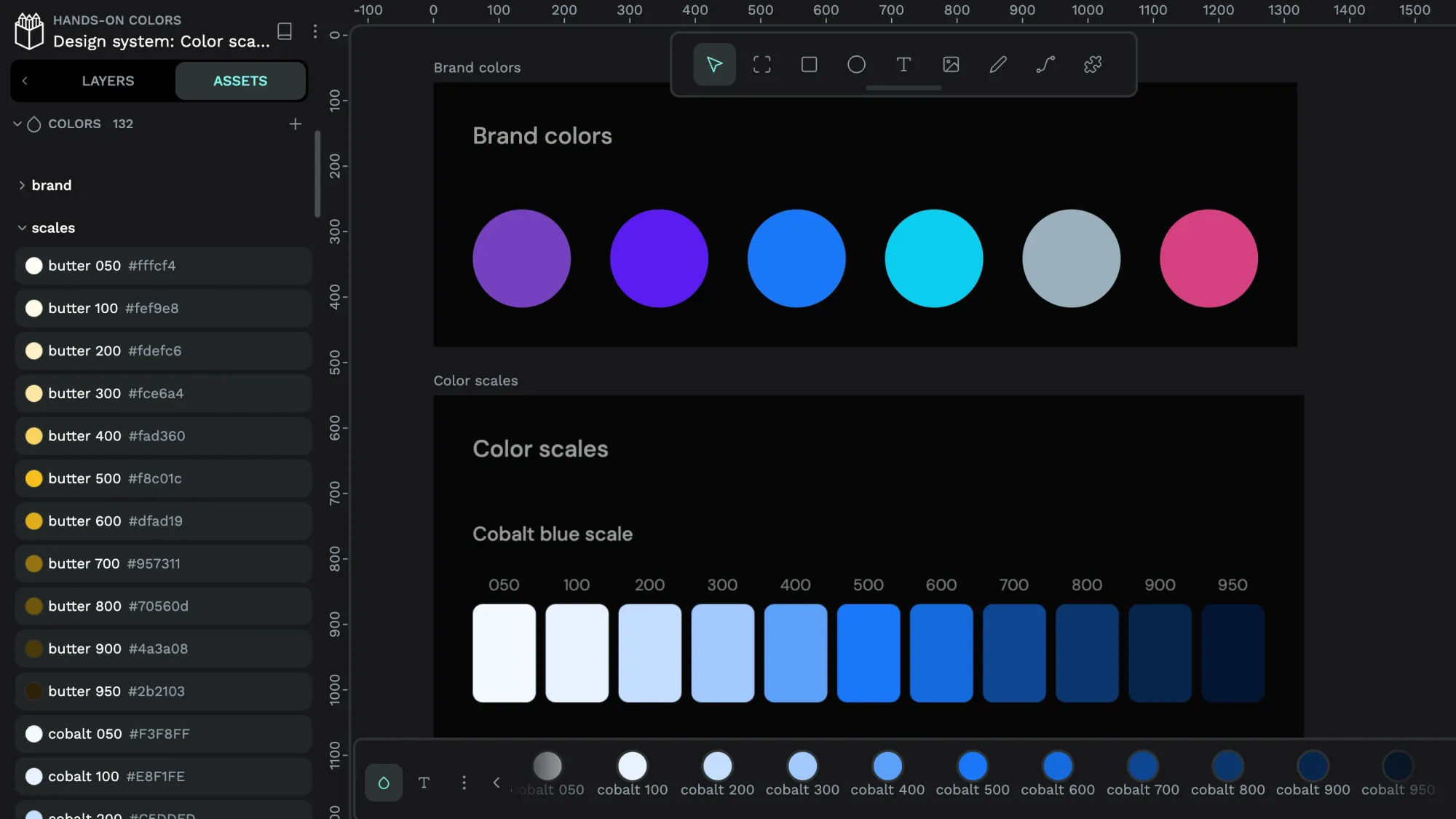Select the Move pointer tool

(x=714, y=65)
